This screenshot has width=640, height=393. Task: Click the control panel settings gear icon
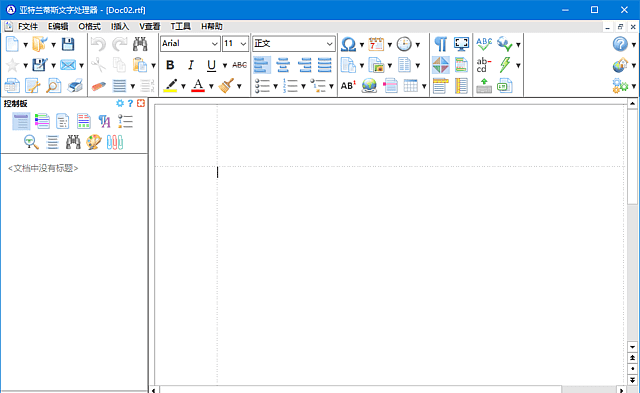click(120, 103)
